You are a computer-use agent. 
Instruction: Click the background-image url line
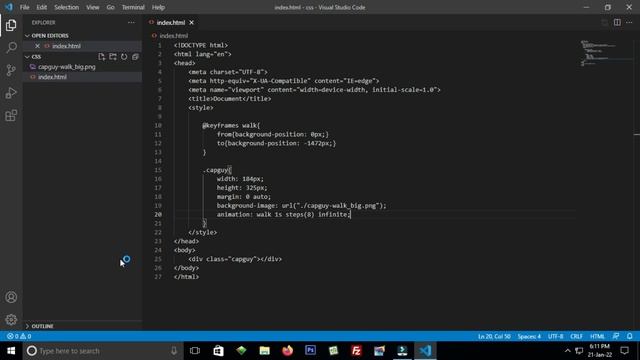301,205
